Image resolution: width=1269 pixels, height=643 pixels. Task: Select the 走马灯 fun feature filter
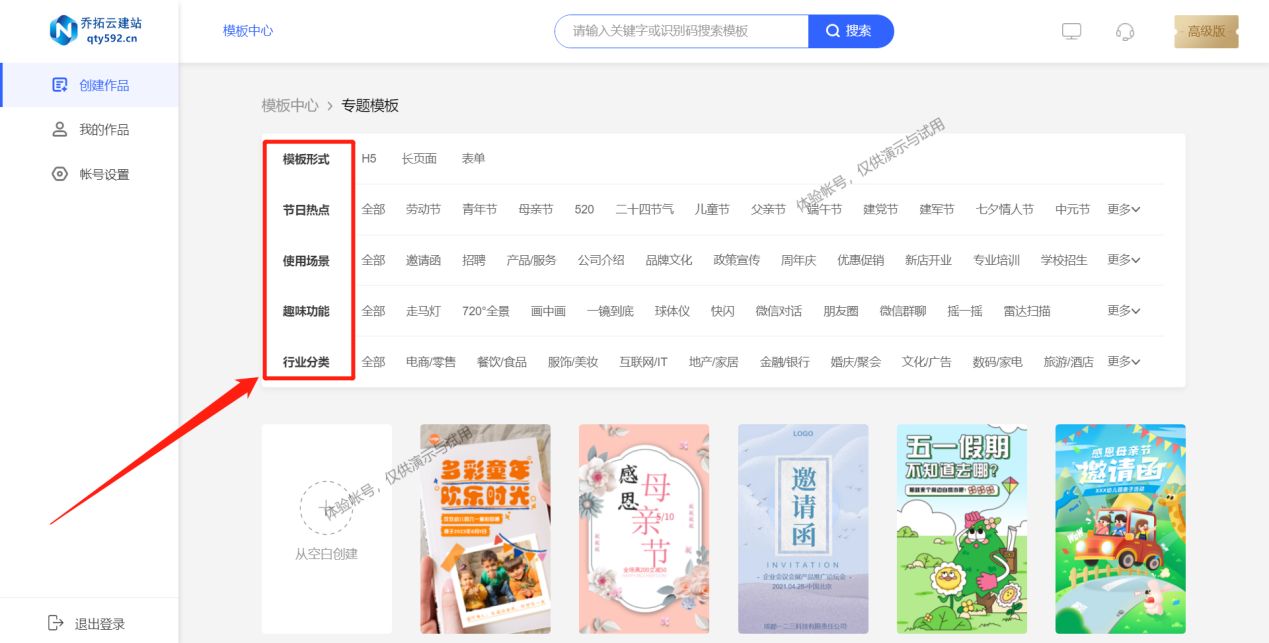423,311
